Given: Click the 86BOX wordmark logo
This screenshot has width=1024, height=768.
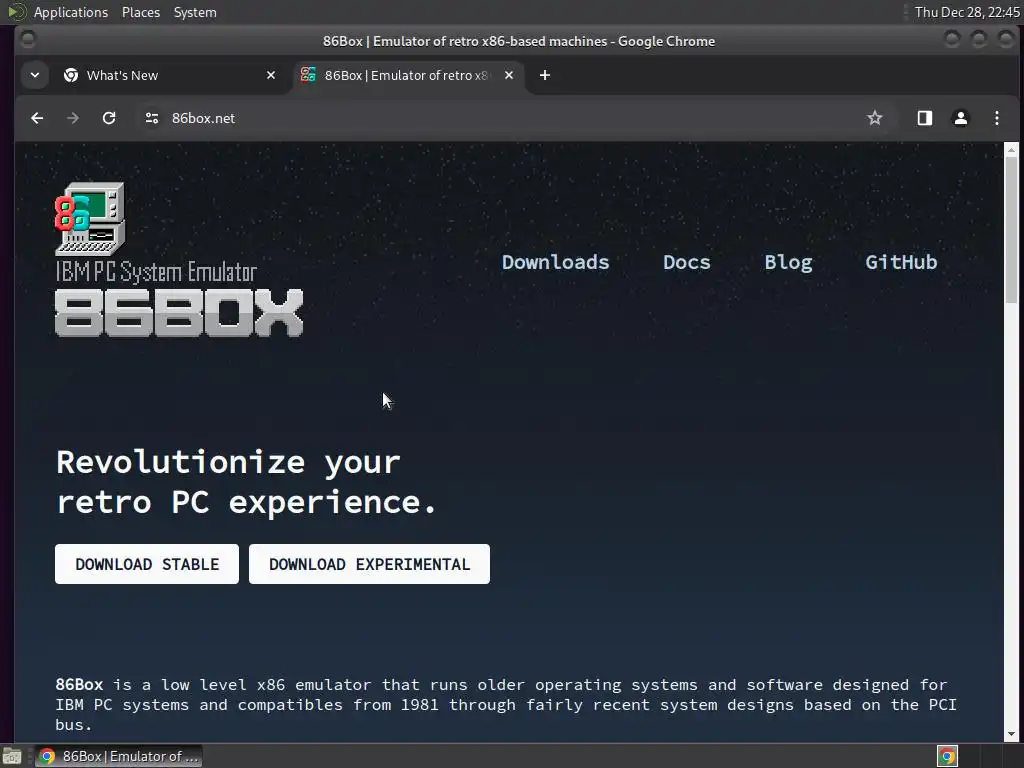Looking at the screenshot, I should click(x=179, y=313).
